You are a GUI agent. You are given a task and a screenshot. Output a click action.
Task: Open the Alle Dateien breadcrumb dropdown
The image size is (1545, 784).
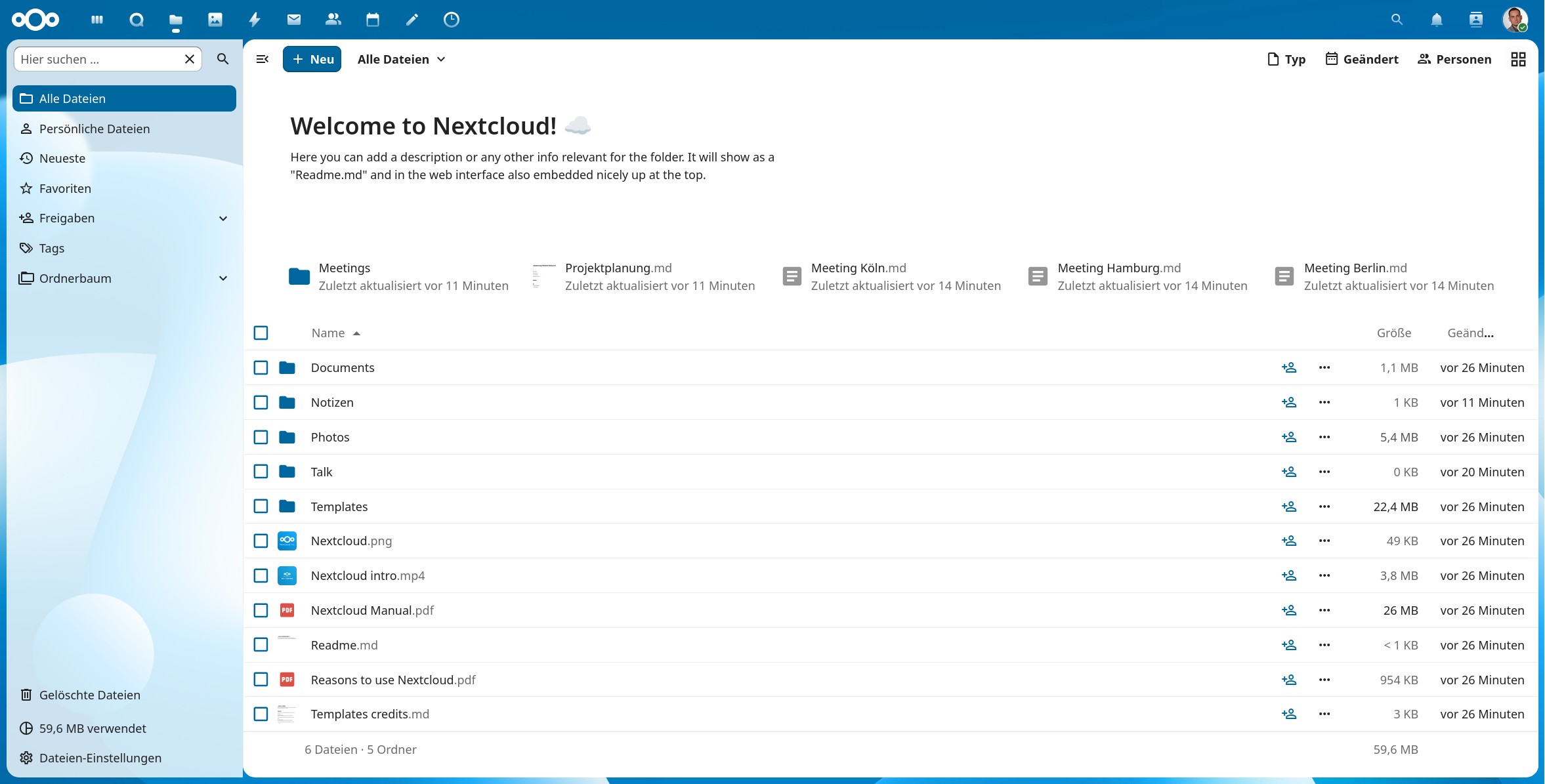point(402,59)
